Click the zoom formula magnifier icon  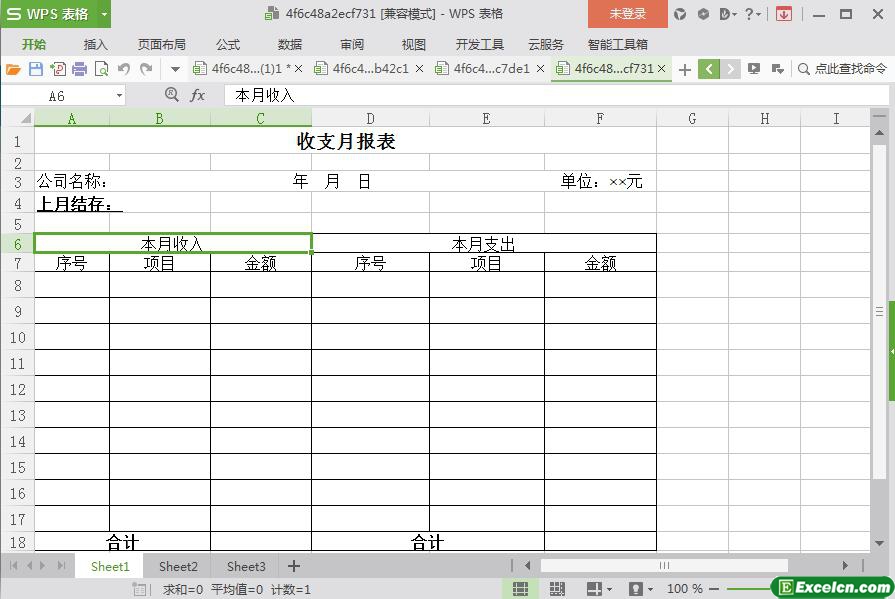click(x=171, y=95)
